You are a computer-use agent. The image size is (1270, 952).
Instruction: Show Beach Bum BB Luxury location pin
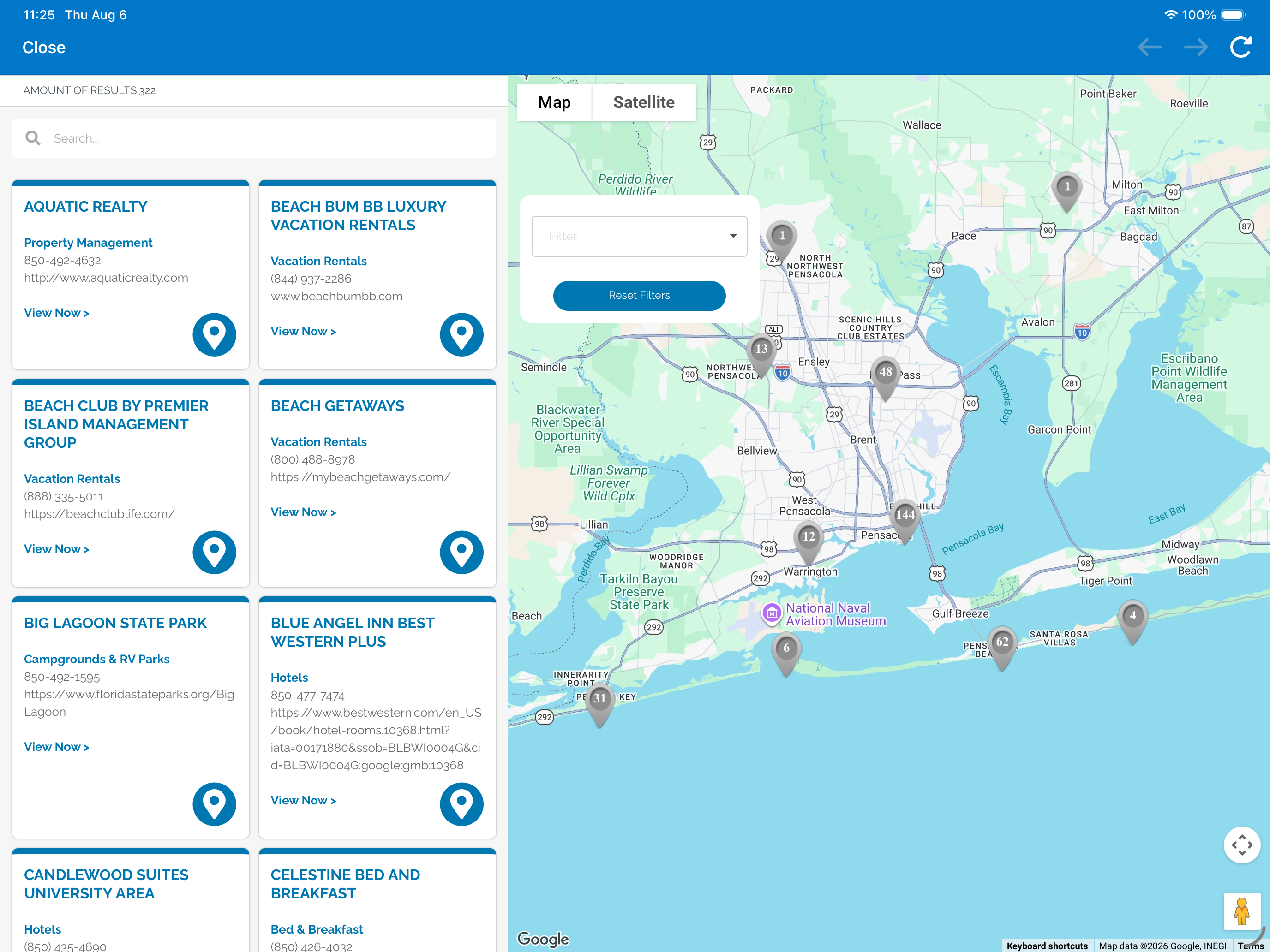tap(461, 334)
